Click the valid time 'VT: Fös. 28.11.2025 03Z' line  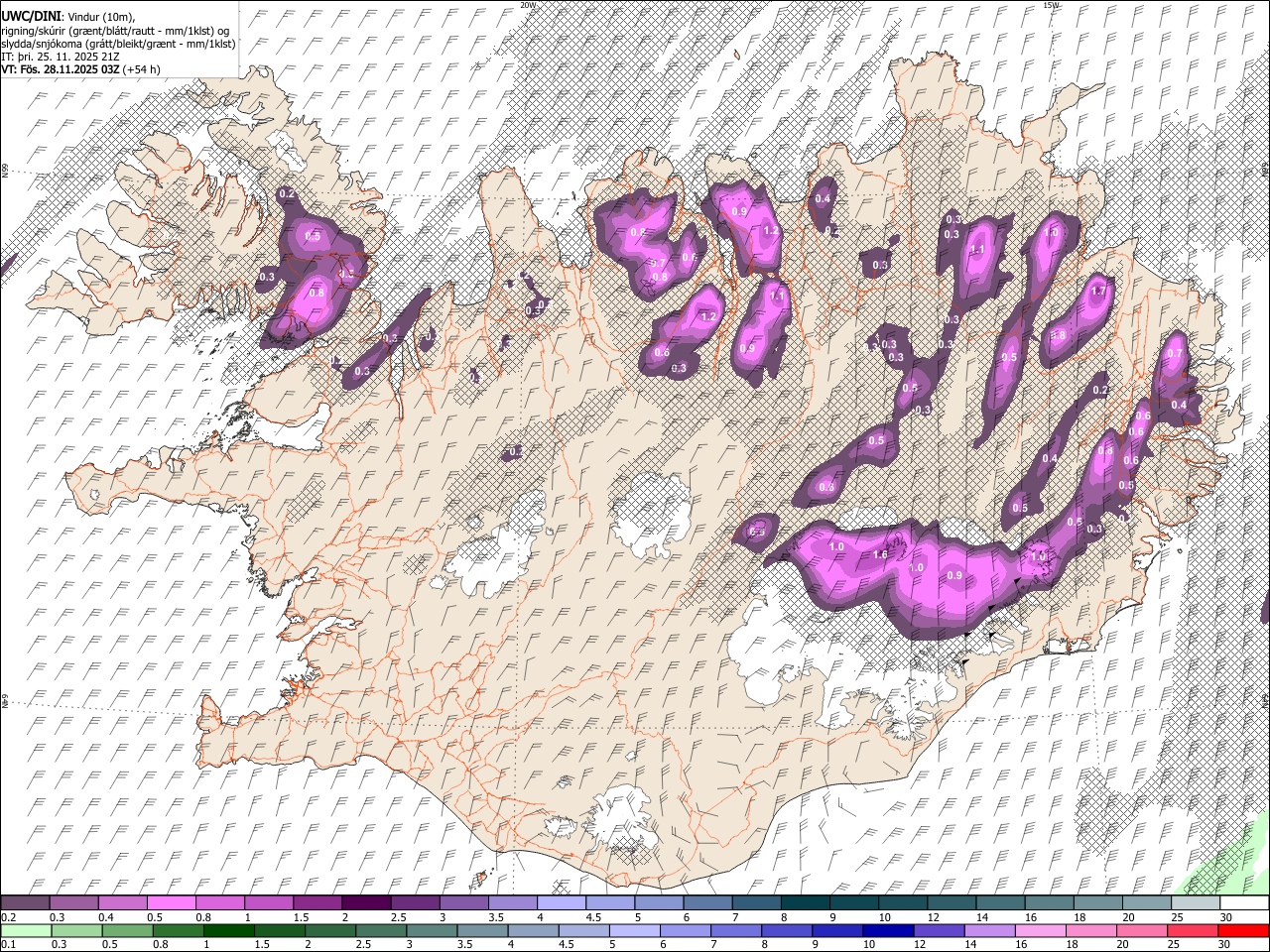[61, 69]
